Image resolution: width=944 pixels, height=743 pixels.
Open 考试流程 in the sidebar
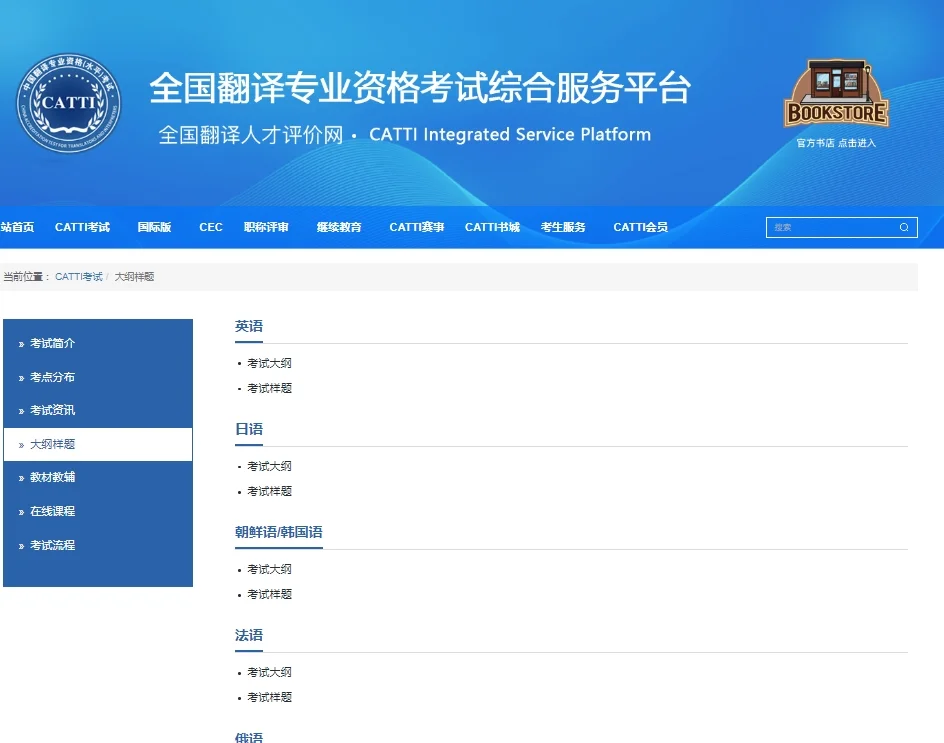[98, 545]
